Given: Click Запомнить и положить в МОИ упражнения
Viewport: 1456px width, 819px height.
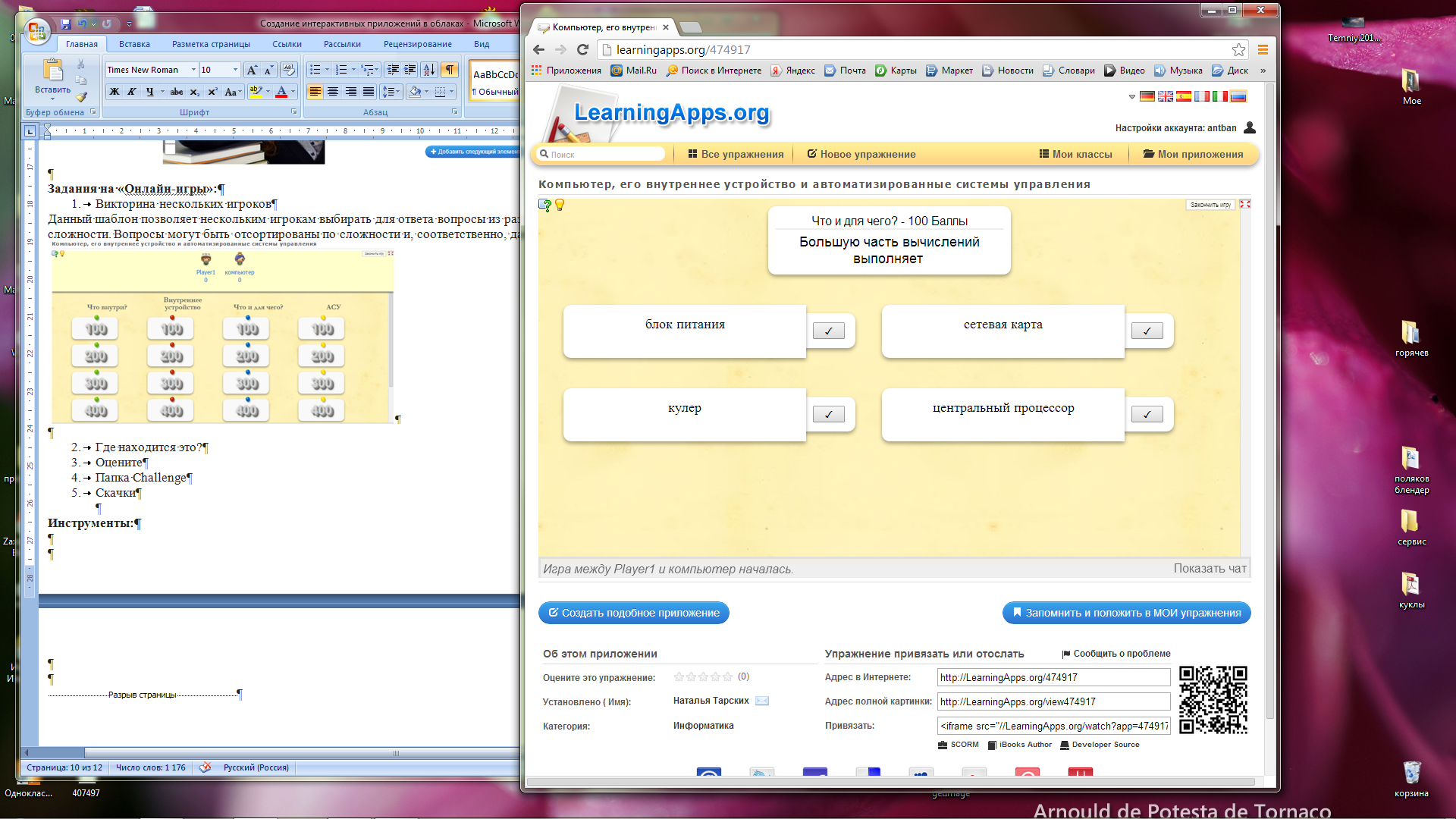Looking at the screenshot, I should click(x=1126, y=613).
